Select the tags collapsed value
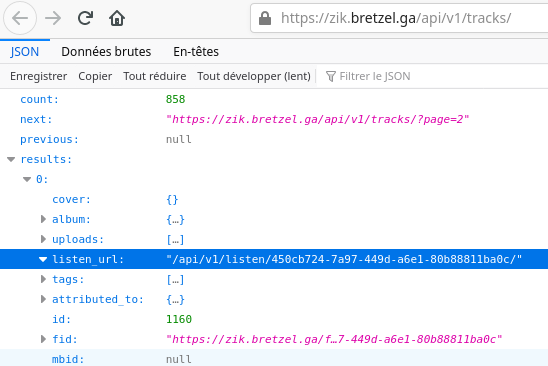The height and width of the screenshot is (366, 548). coord(175,279)
